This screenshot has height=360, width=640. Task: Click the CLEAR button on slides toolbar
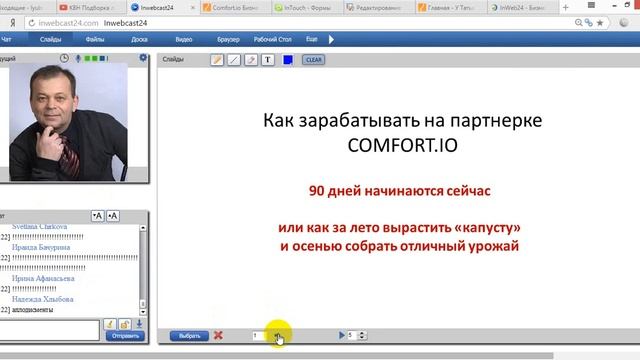pos(313,60)
